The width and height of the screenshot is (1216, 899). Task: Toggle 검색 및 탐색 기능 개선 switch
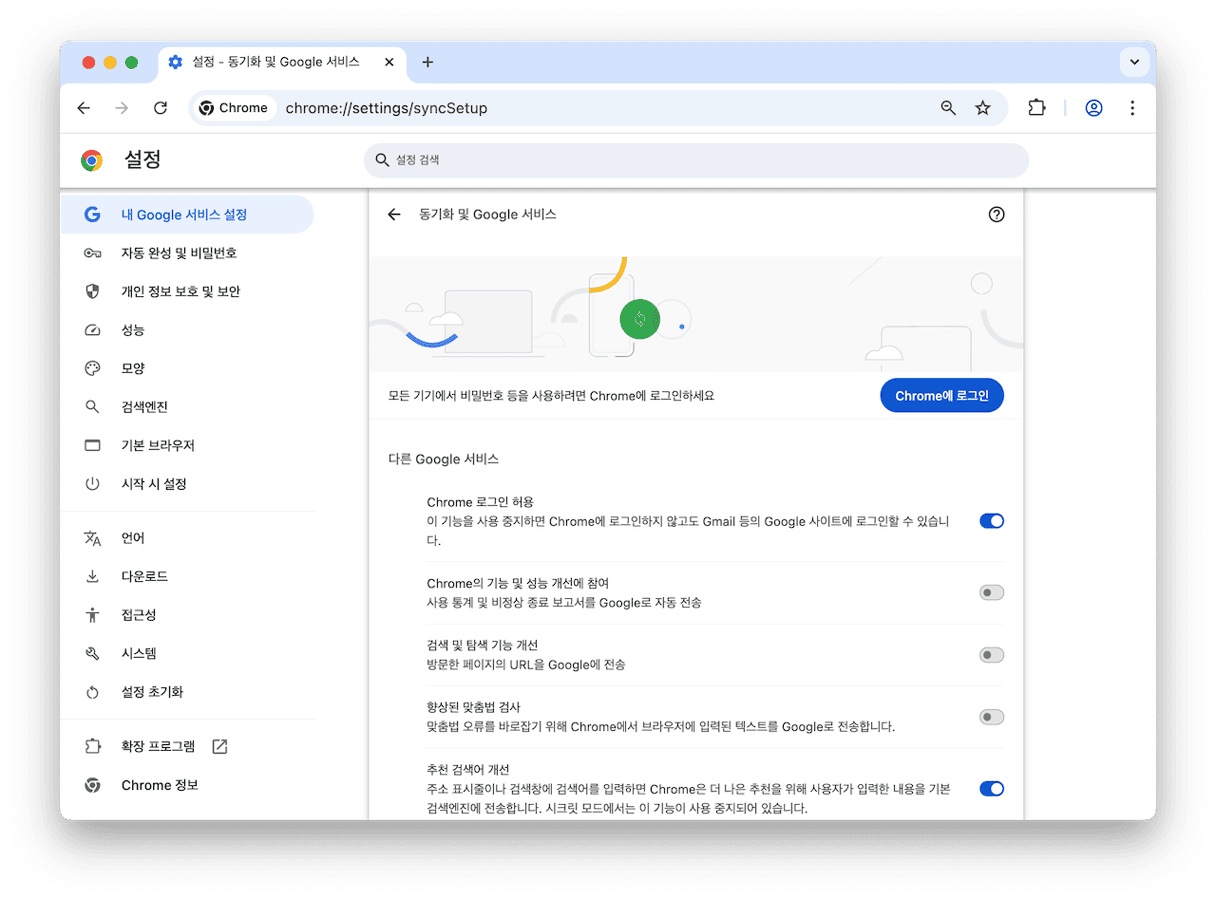991,655
